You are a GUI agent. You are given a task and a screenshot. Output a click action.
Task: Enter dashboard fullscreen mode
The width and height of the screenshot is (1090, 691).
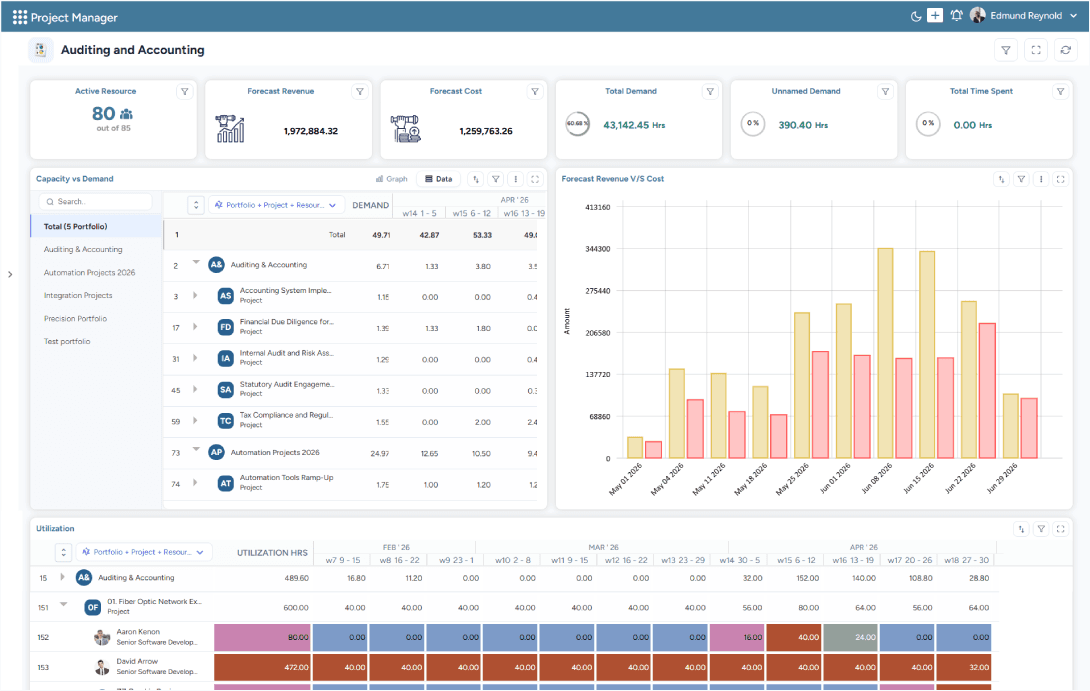coord(1036,50)
